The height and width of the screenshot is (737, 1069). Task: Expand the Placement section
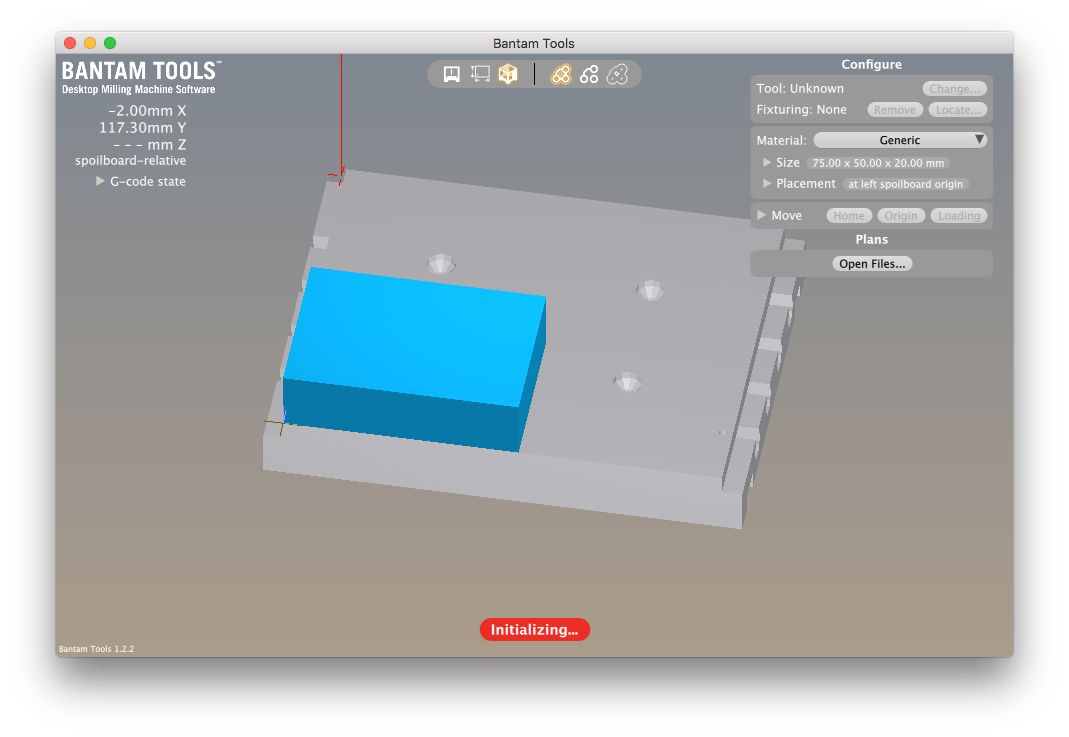[767, 183]
